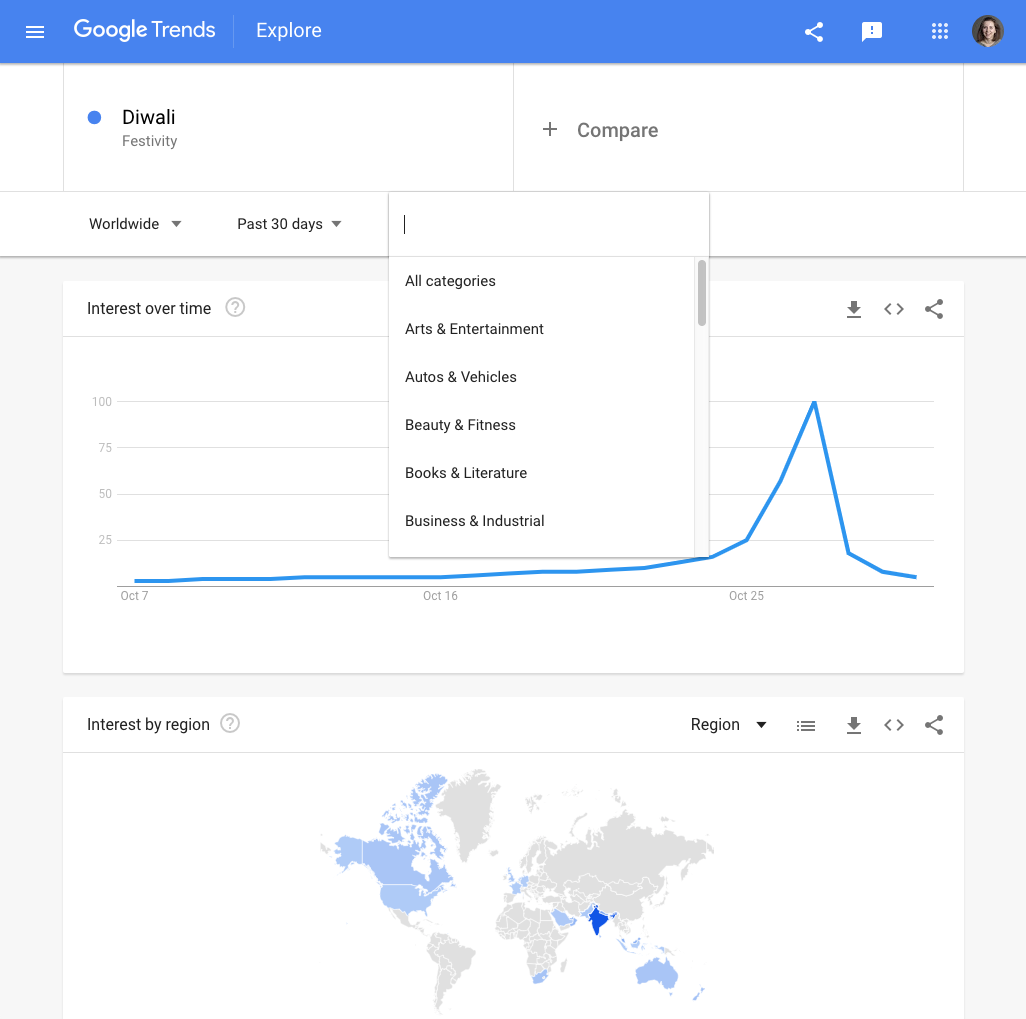Open the Past 30 days time dropdown
Image resolution: width=1026 pixels, height=1019 pixels.
click(x=289, y=224)
